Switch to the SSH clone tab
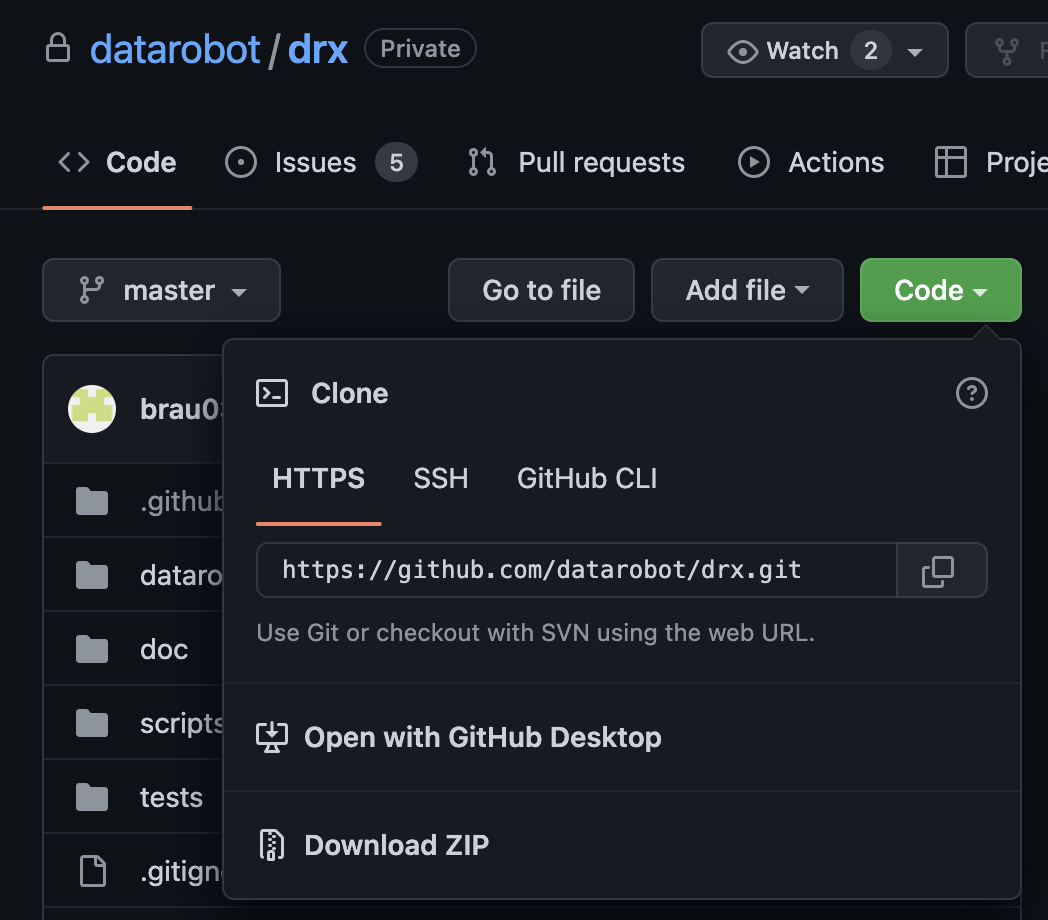 coord(441,478)
